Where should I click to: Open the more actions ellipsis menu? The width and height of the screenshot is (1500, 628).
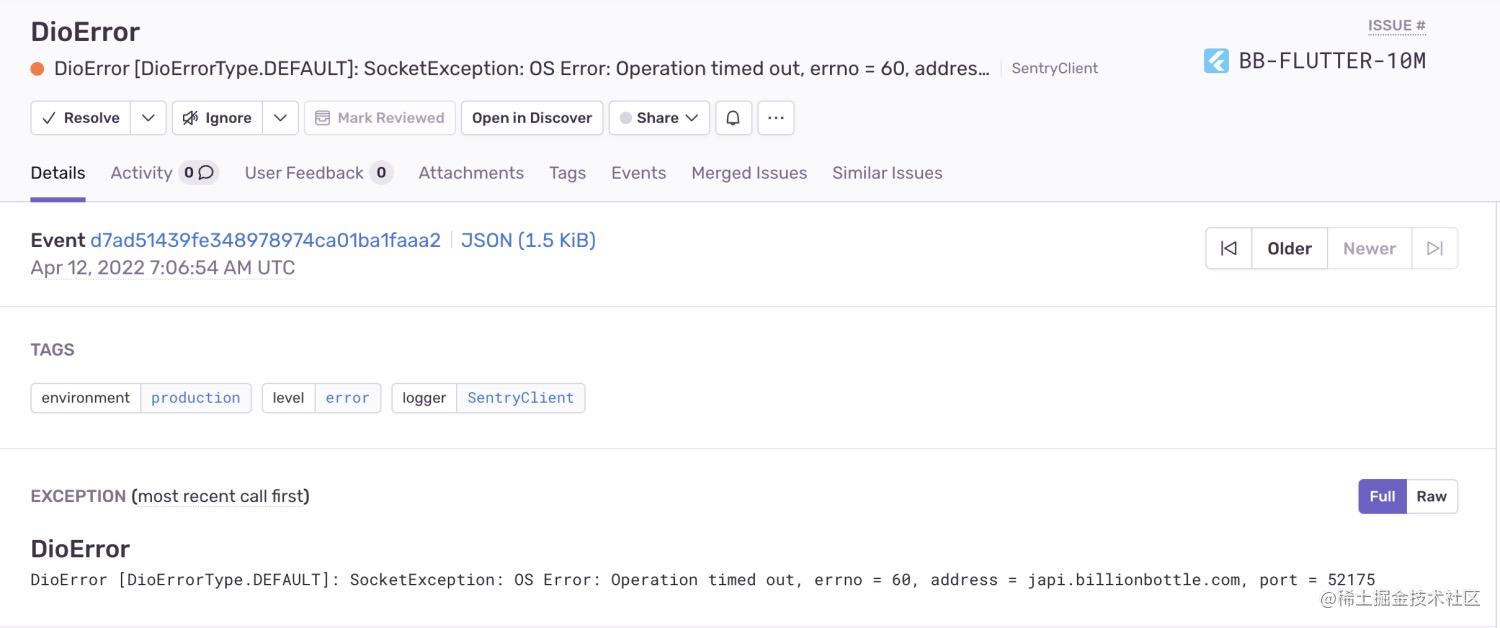(776, 118)
